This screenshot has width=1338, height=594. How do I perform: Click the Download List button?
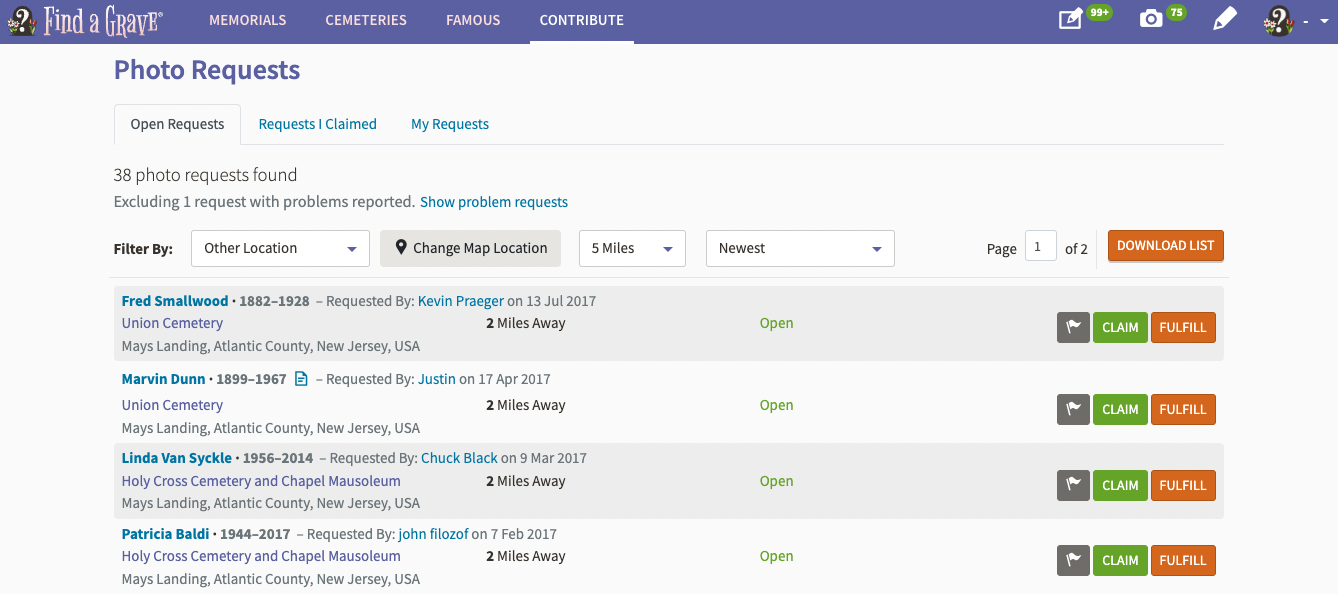1166,246
